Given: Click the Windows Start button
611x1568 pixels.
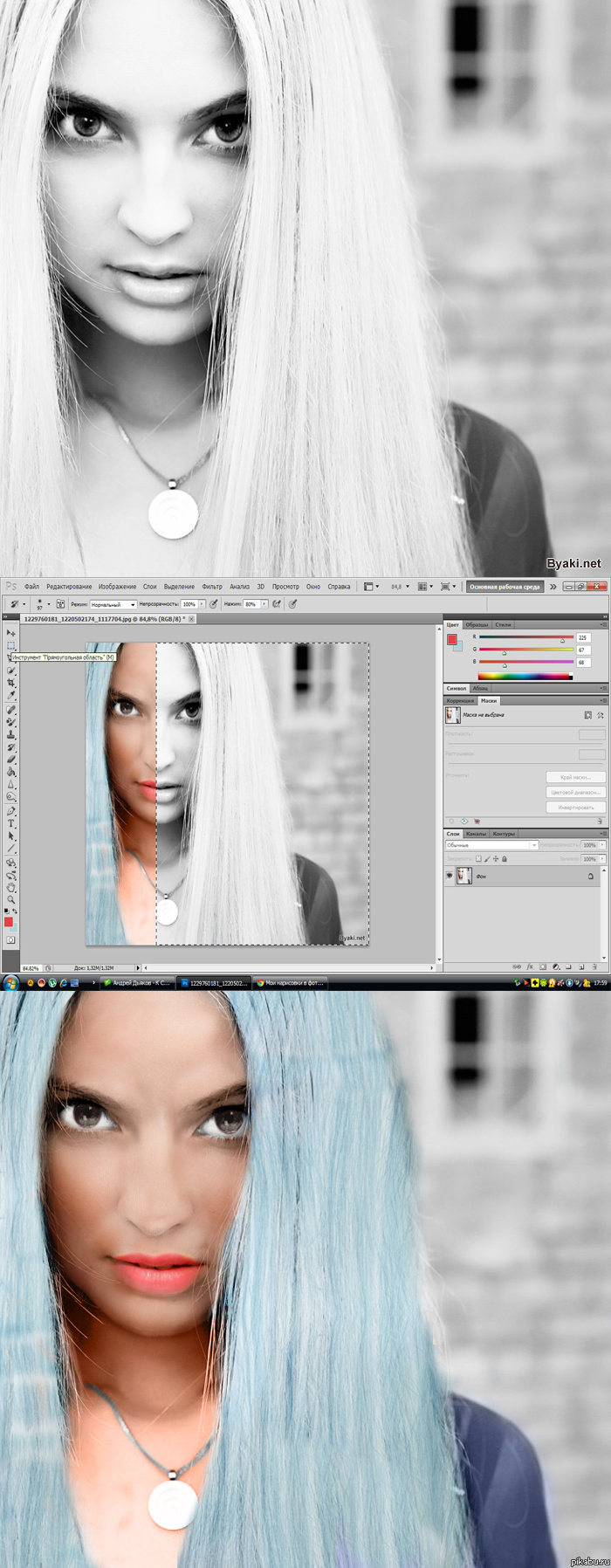Looking at the screenshot, I should 10,982.
